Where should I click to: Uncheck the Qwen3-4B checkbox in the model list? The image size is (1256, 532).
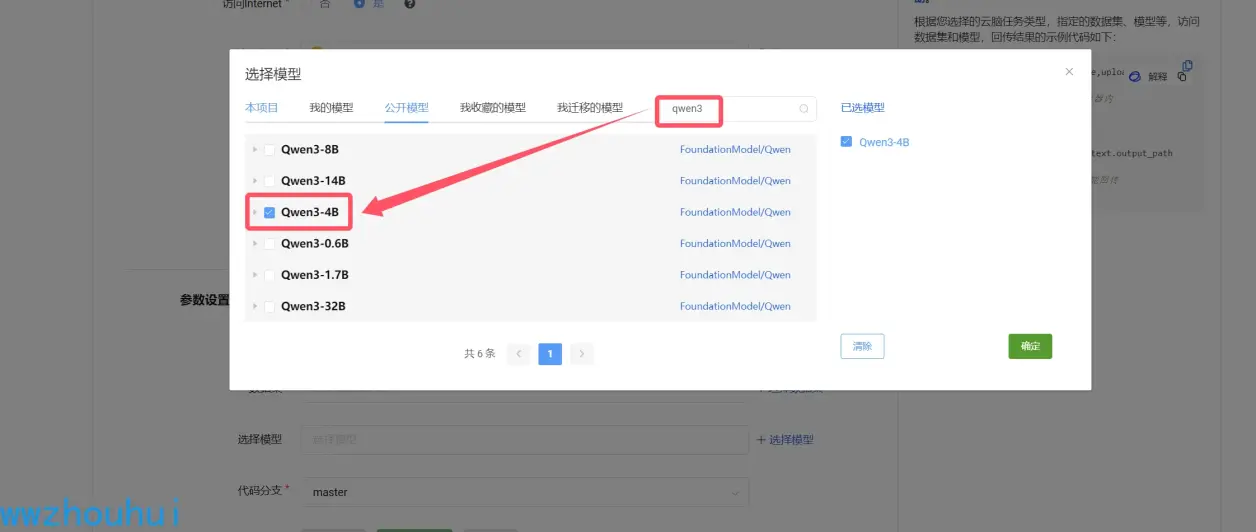pyautogui.click(x=269, y=212)
